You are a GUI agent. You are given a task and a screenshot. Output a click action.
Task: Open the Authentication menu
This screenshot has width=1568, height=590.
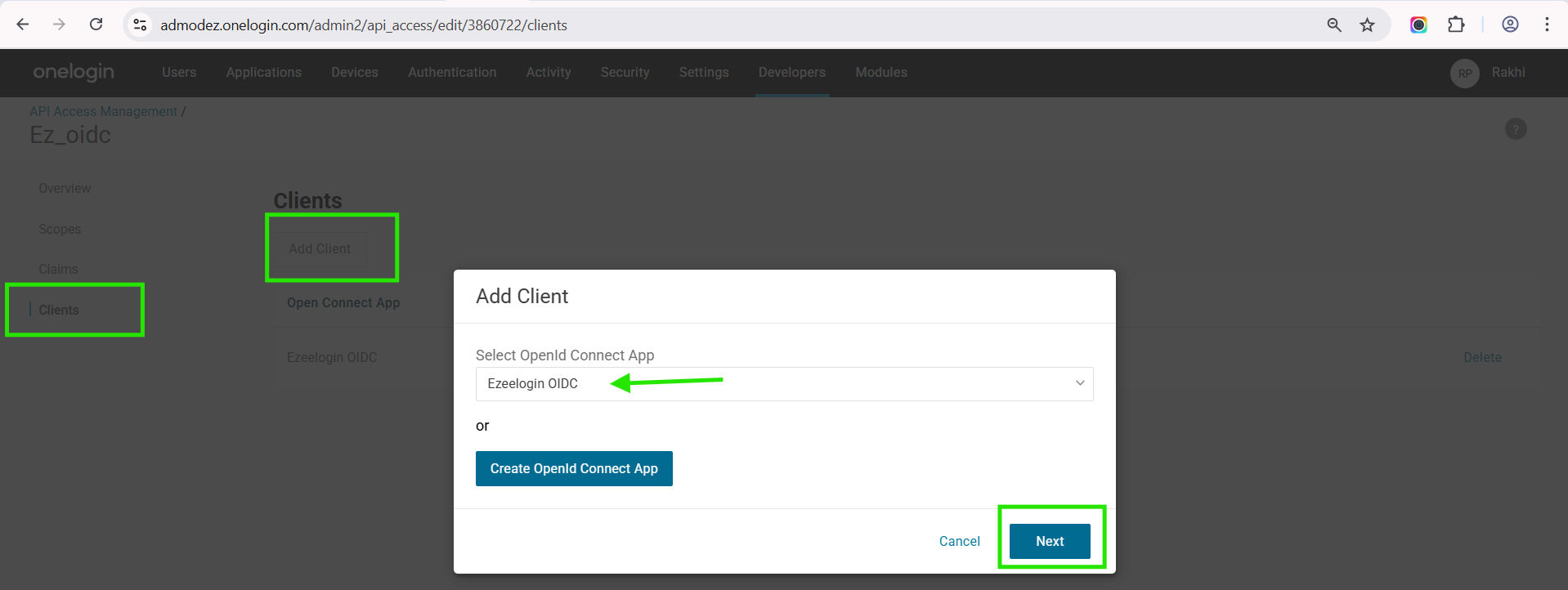[452, 72]
